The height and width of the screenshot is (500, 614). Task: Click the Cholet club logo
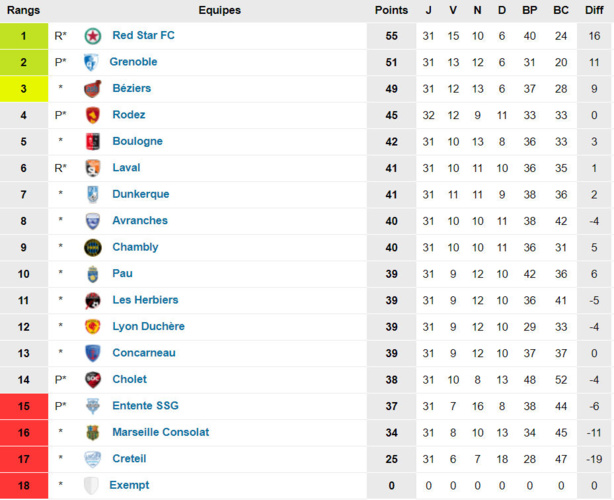point(93,380)
